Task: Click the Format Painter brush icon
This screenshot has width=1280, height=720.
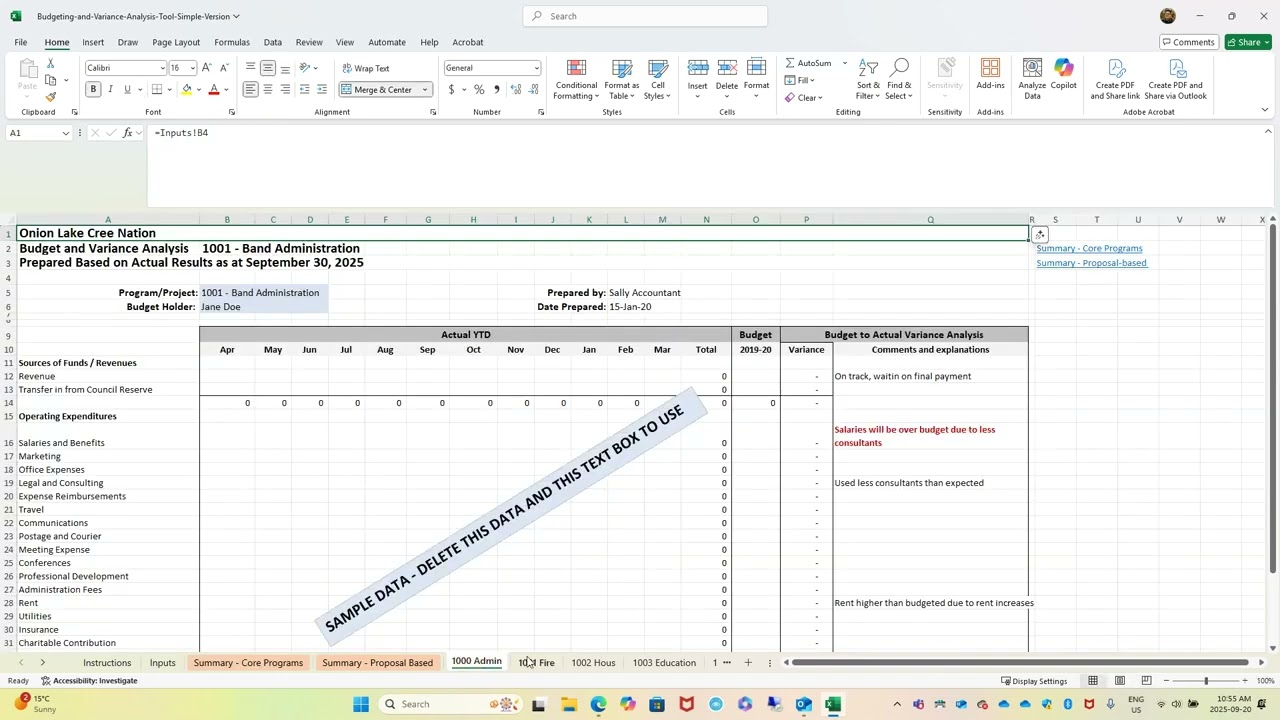Action: pos(51,97)
